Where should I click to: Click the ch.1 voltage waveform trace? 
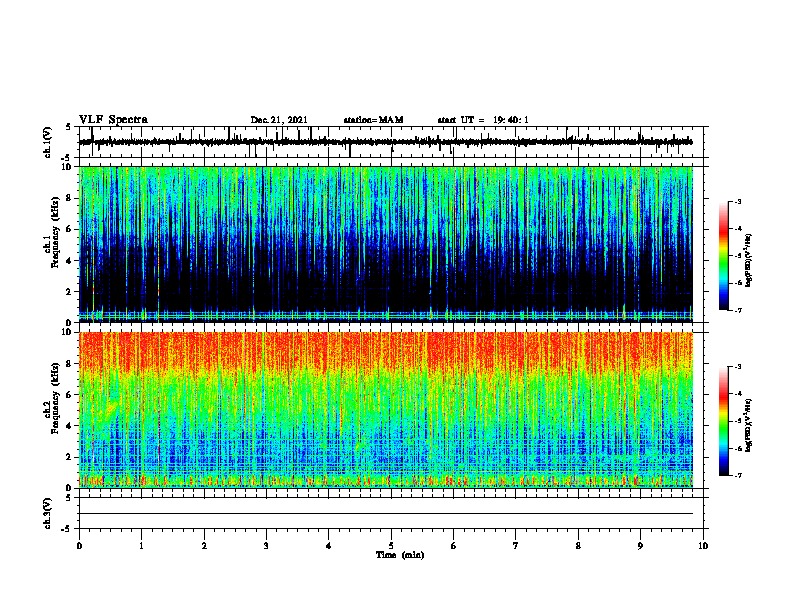tap(385, 142)
